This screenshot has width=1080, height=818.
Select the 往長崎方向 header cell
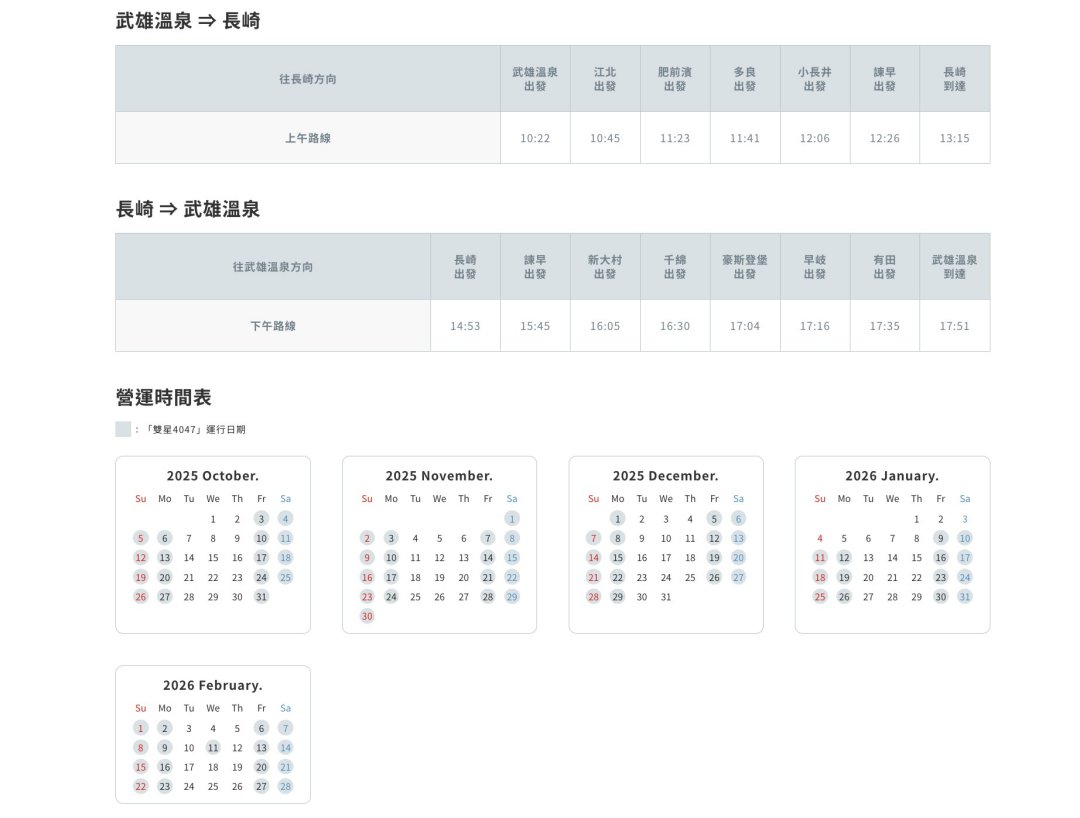click(x=308, y=79)
